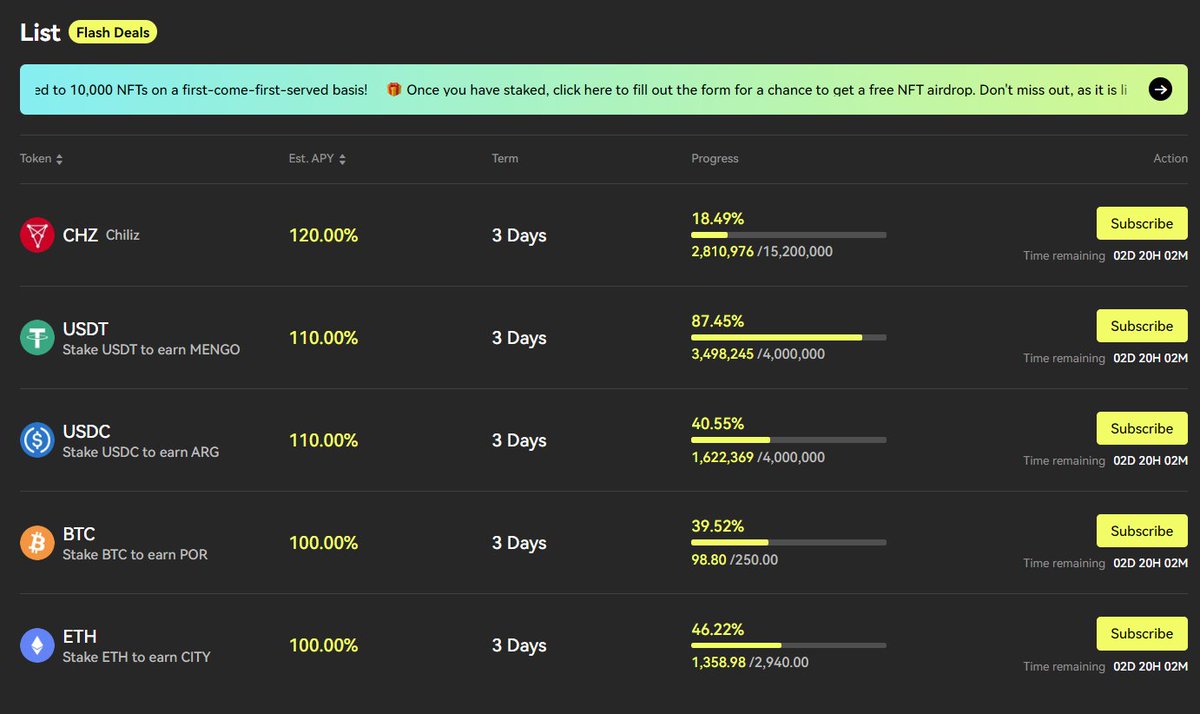Click the 2,810,976 /15,200,000 amount

[x=762, y=252]
